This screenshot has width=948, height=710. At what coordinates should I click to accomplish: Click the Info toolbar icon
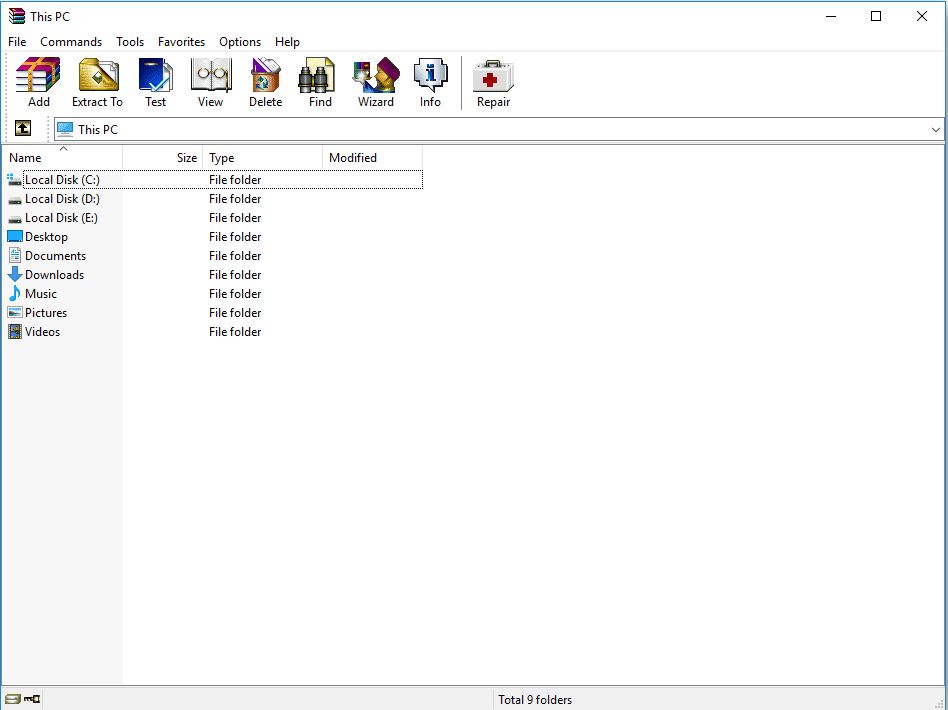click(x=430, y=82)
